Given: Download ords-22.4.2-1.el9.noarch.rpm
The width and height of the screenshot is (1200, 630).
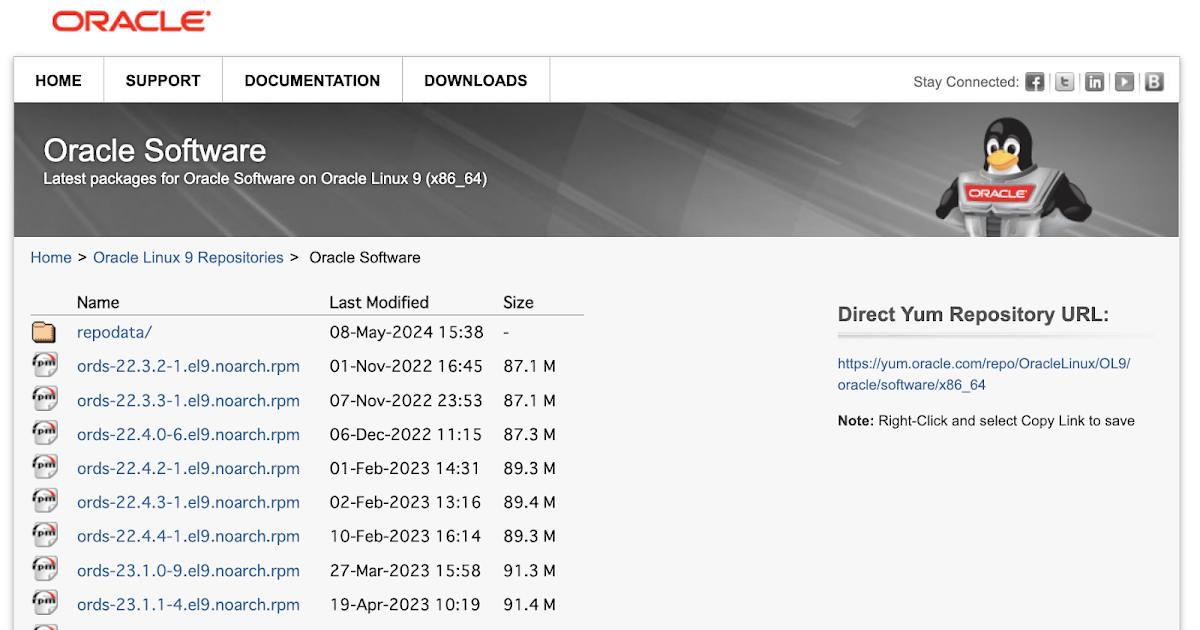Looking at the screenshot, I should pos(188,468).
